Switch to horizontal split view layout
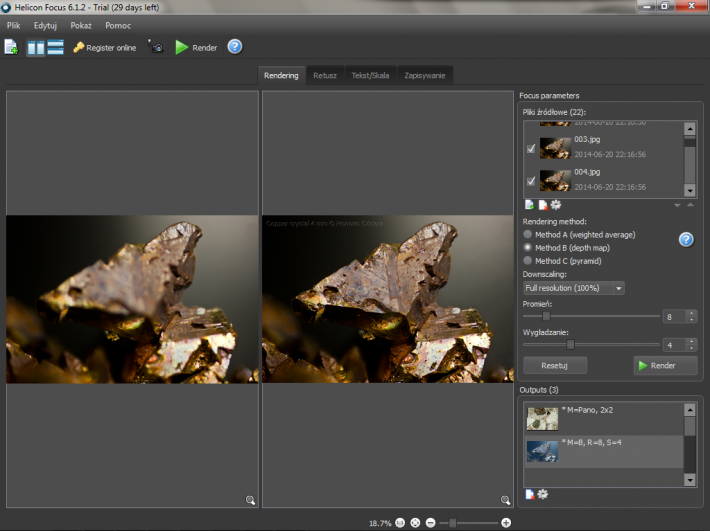The height and width of the screenshot is (531, 710). 55,47
